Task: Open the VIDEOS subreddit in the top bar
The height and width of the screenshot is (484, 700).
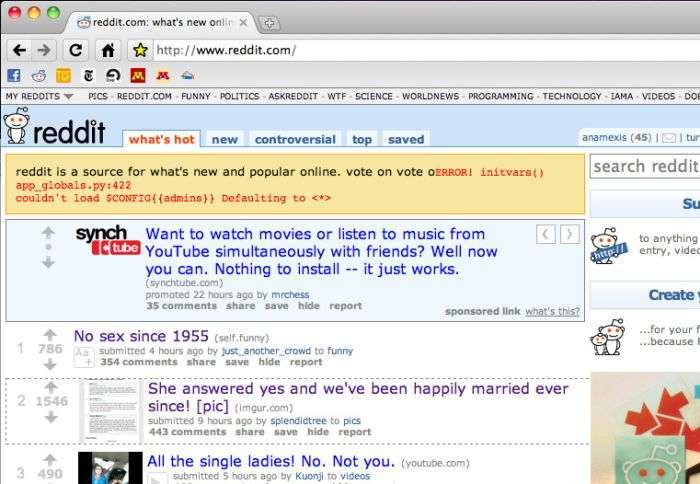Action: 658,96
